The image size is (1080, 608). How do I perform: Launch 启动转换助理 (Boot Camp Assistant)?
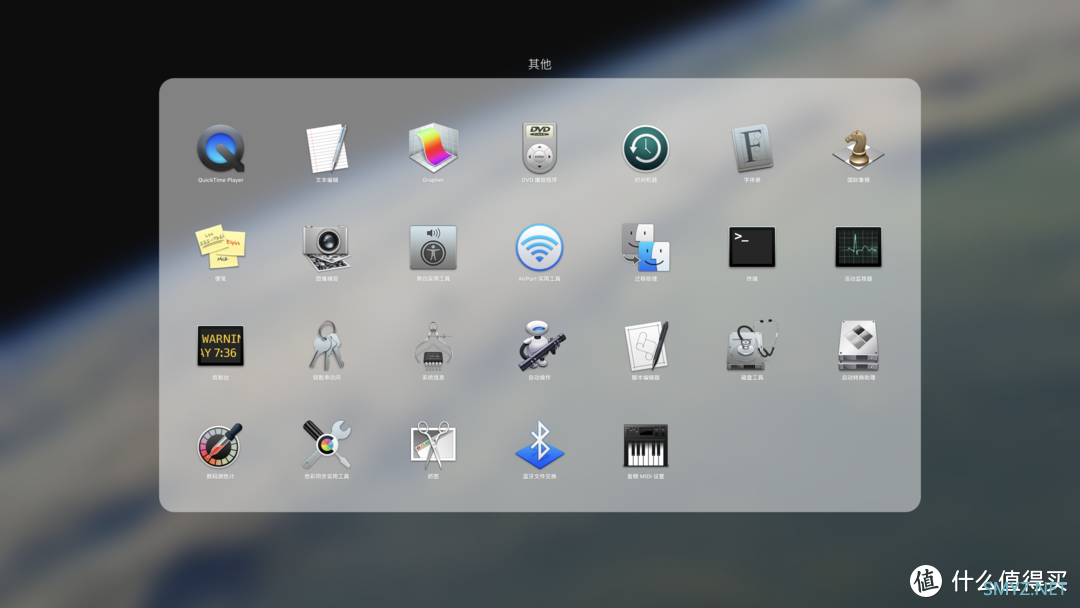click(858, 346)
